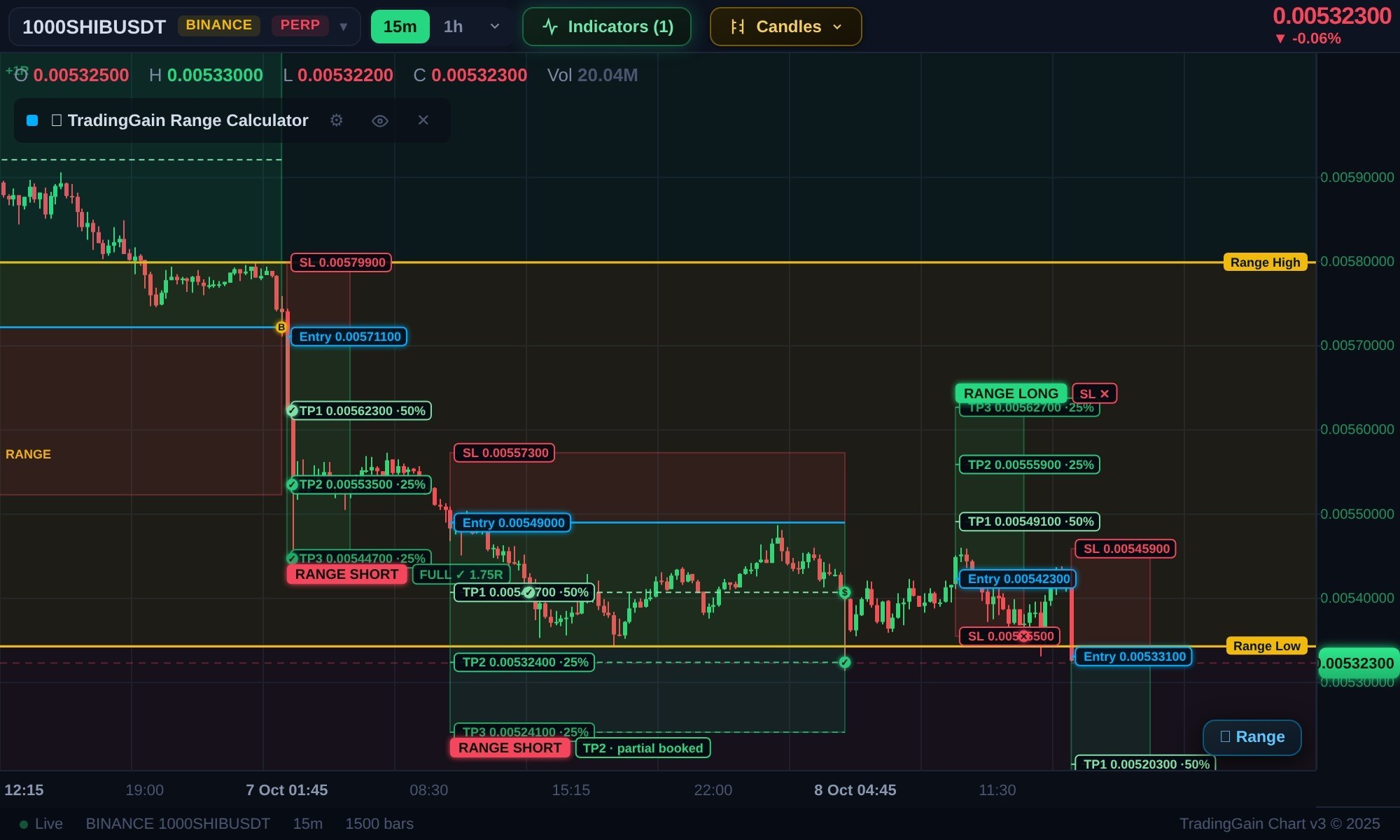This screenshot has width=1400, height=840.
Task: Click the Range High line tag
Action: click(1265, 262)
